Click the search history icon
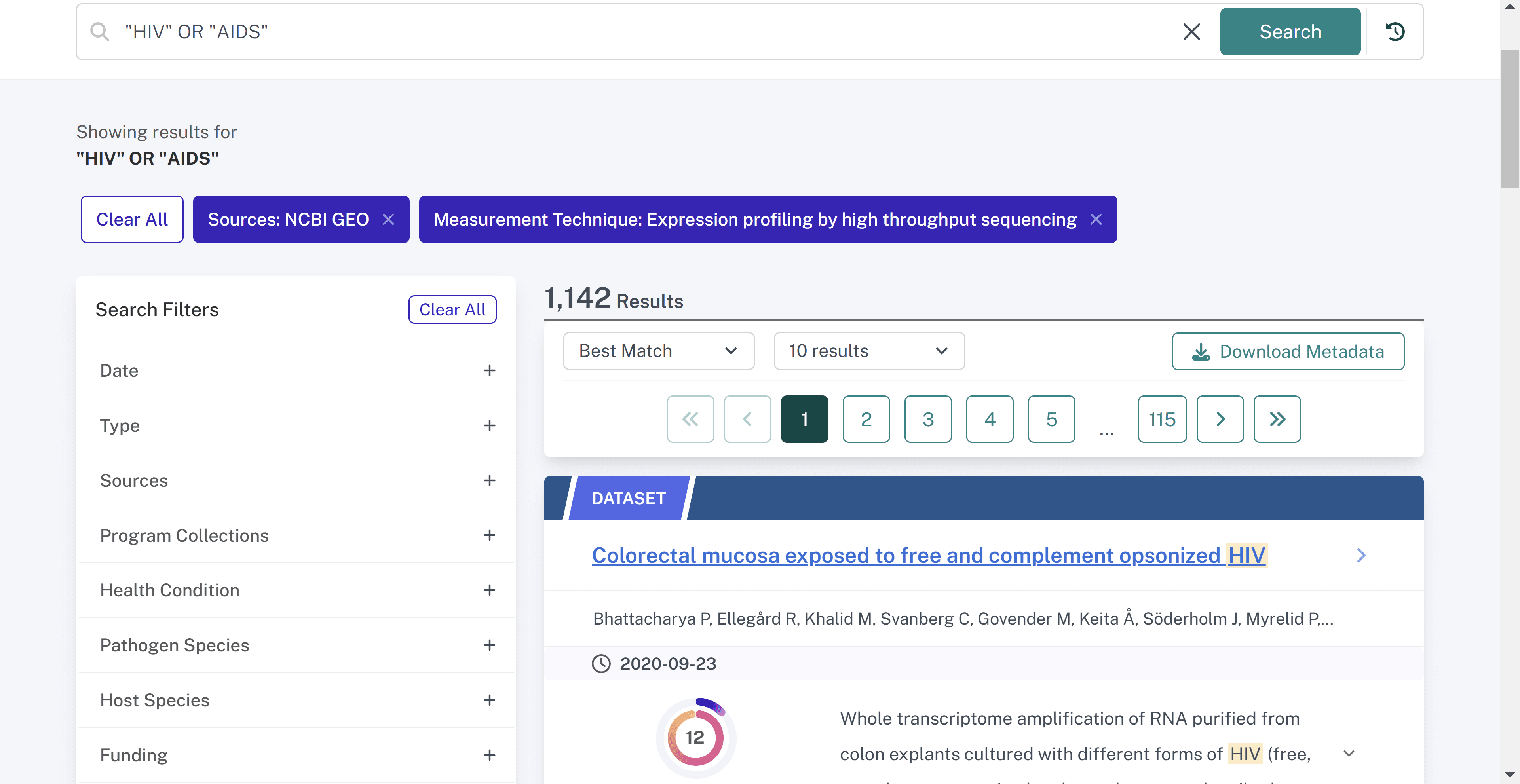The image size is (1520, 784). click(1396, 30)
